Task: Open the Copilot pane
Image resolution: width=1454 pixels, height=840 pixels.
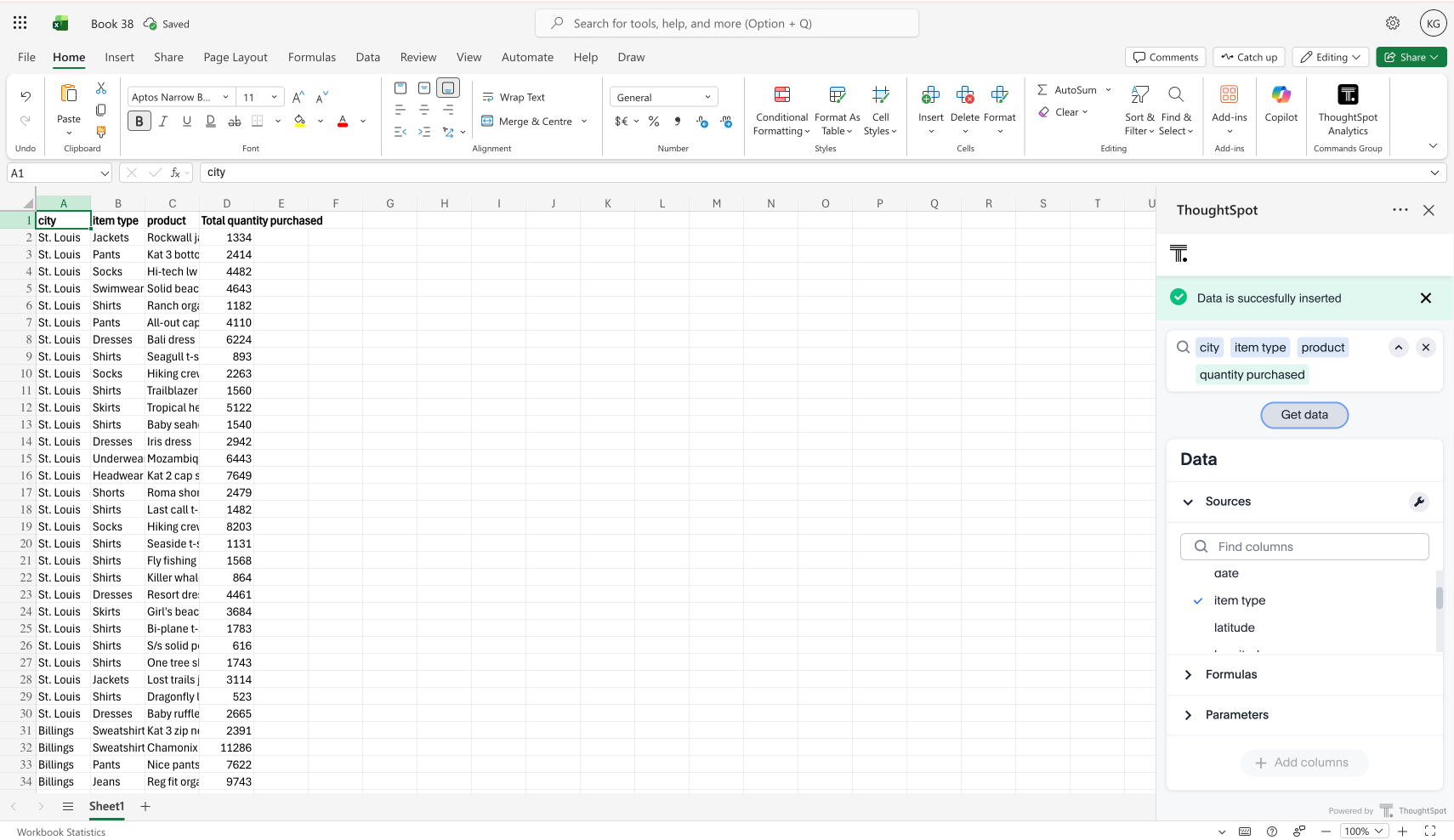Action: (1281, 106)
